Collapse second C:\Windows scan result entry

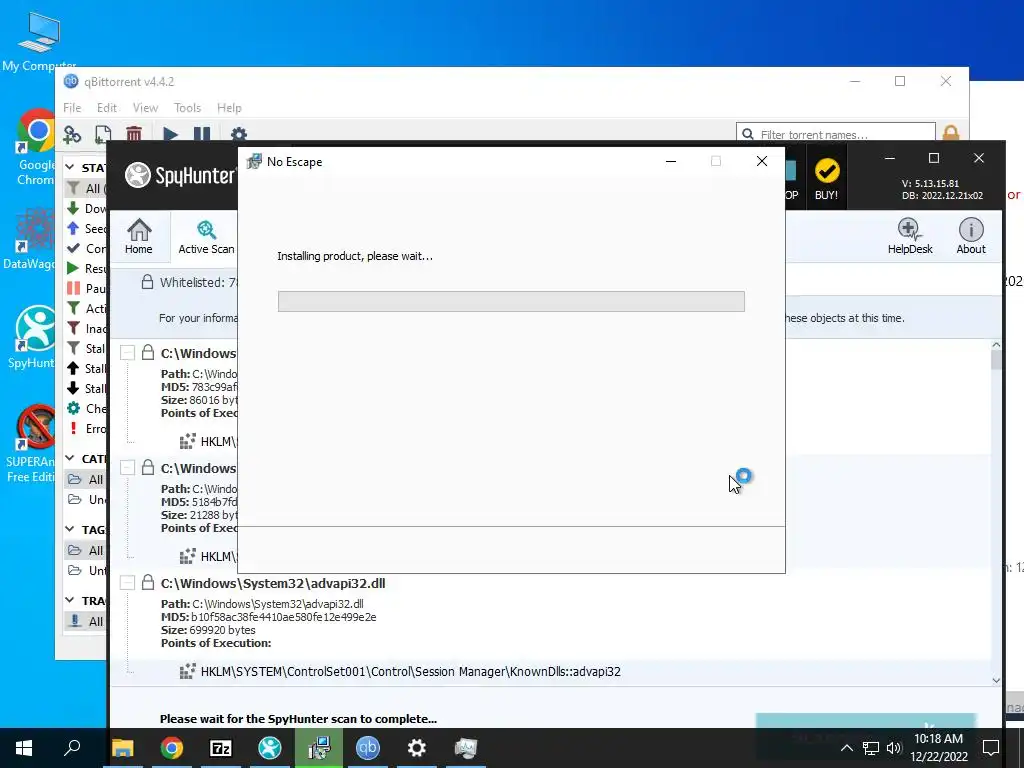[x=127, y=468]
